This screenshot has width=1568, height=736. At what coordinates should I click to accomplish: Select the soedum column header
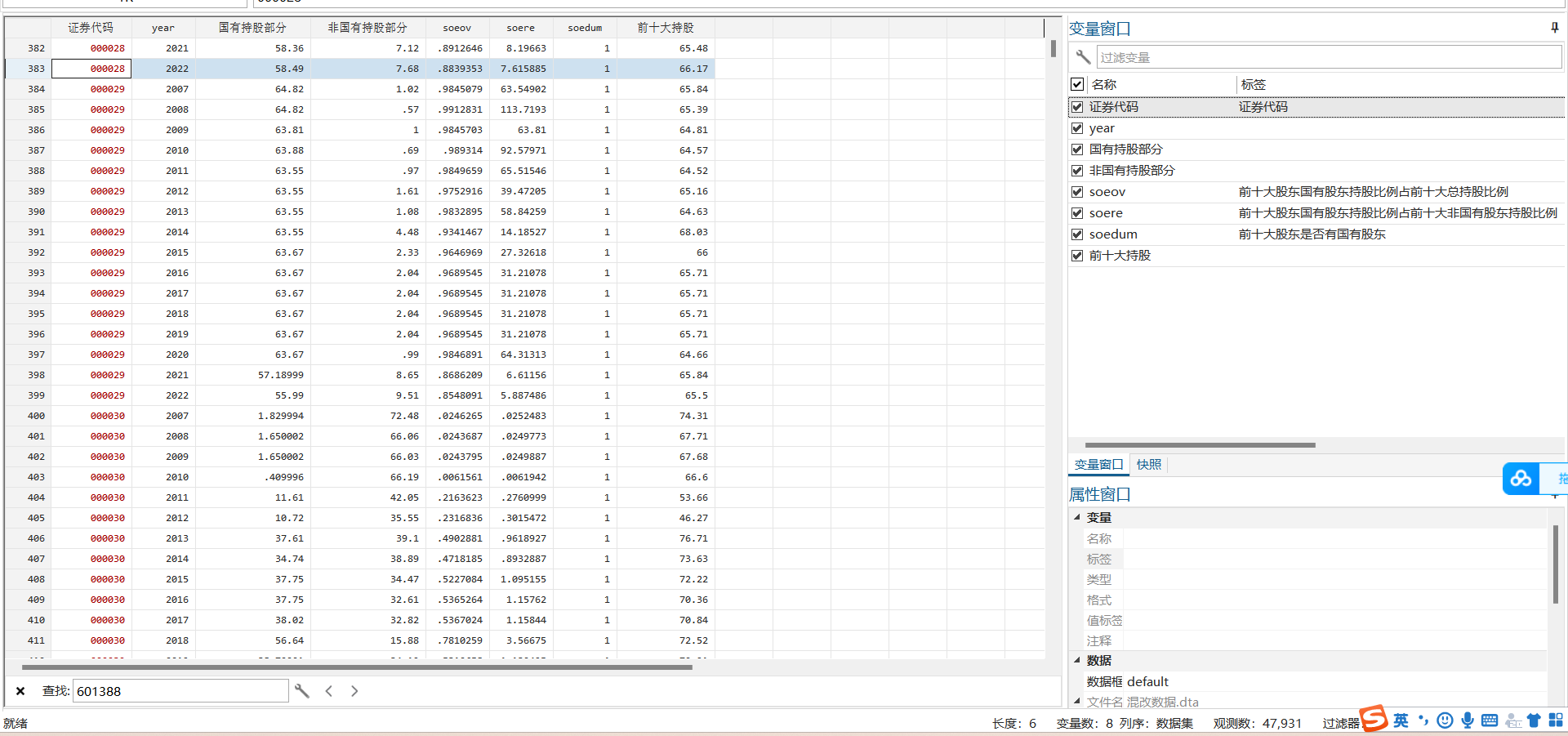[585, 28]
